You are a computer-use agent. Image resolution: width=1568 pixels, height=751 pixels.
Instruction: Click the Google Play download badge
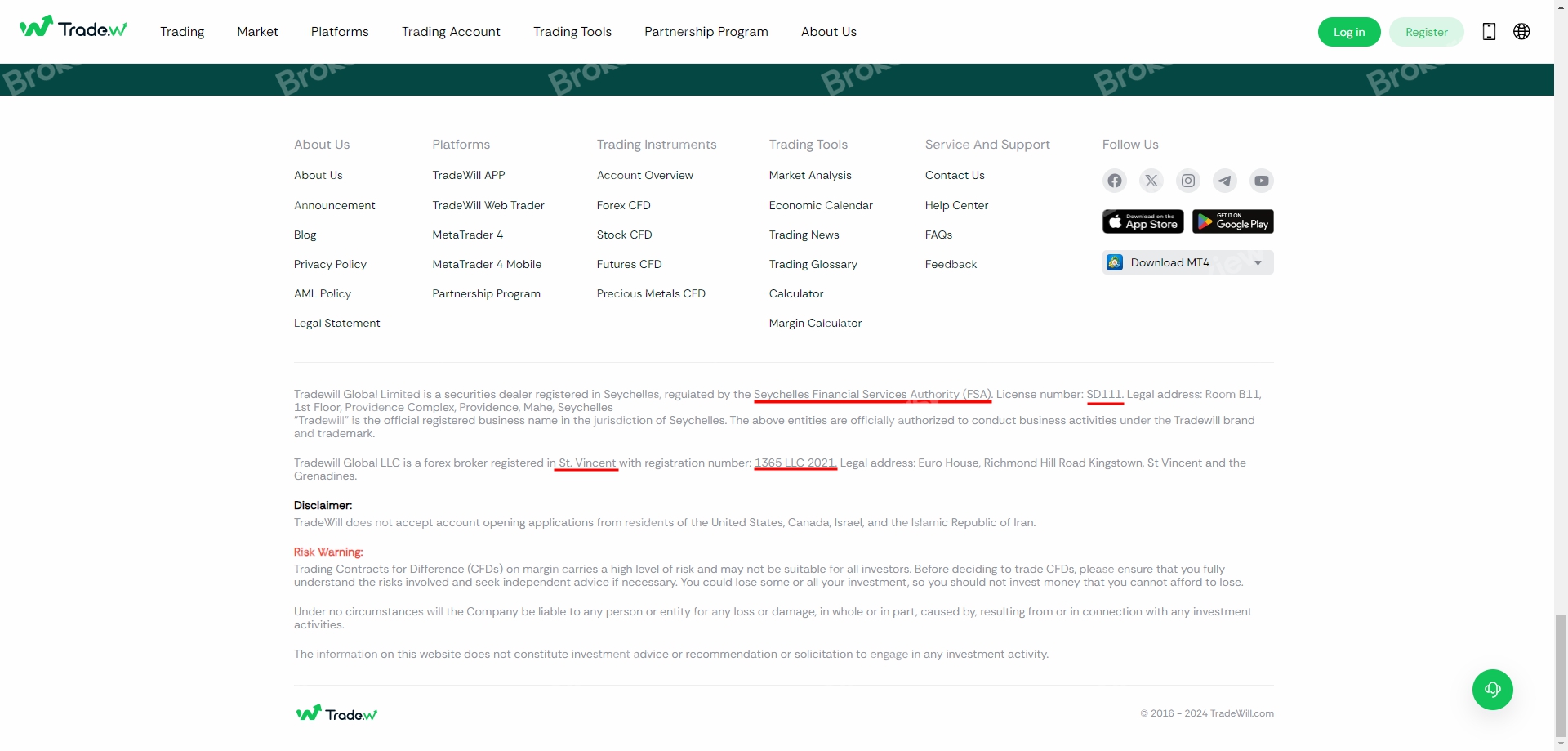[1232, 221]
